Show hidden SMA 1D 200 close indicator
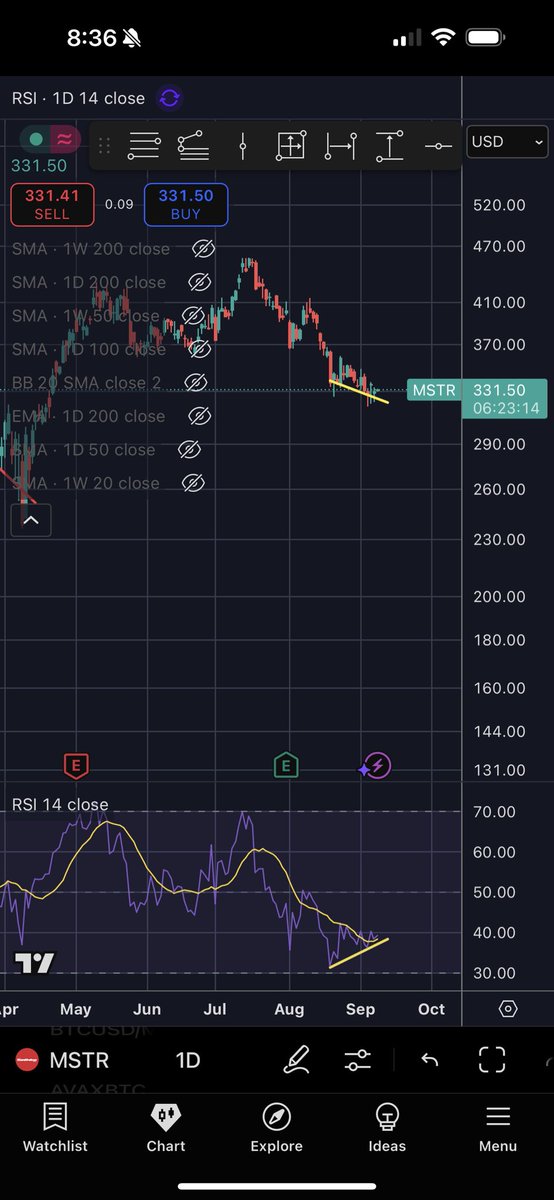 tap(199, 282)
